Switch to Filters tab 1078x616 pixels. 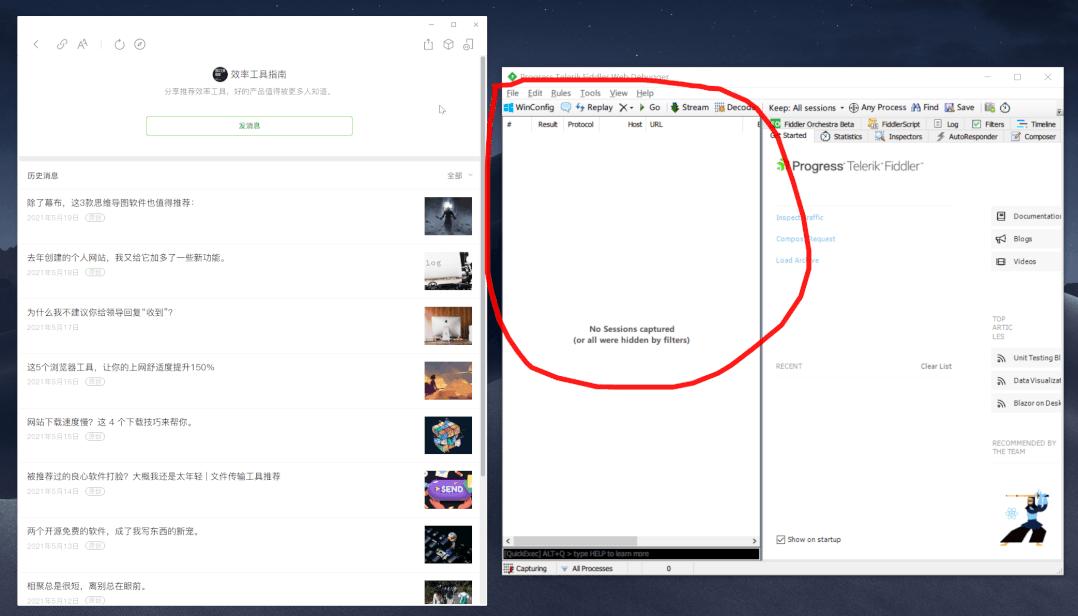[x=988, y=124]
